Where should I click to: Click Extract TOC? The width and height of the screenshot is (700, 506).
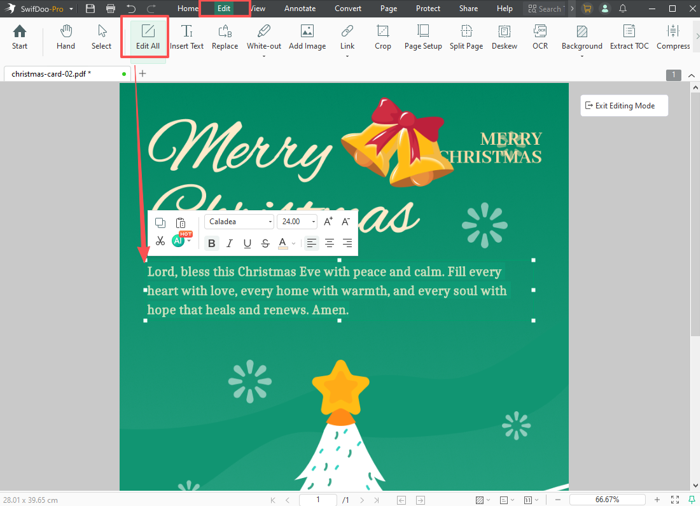click(x=629, y=37)
